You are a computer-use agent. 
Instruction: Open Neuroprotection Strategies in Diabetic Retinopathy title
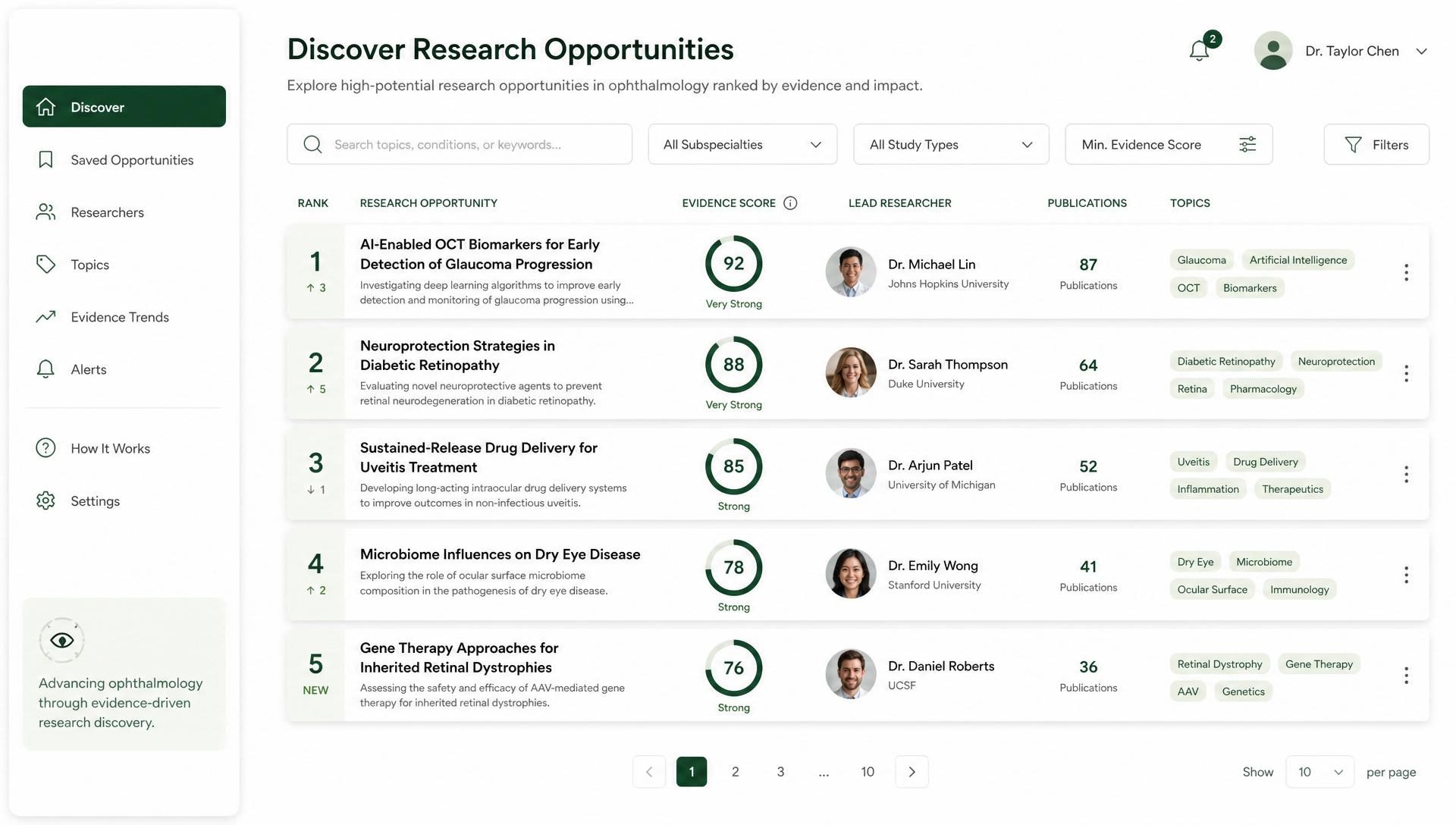pos(457,355)
